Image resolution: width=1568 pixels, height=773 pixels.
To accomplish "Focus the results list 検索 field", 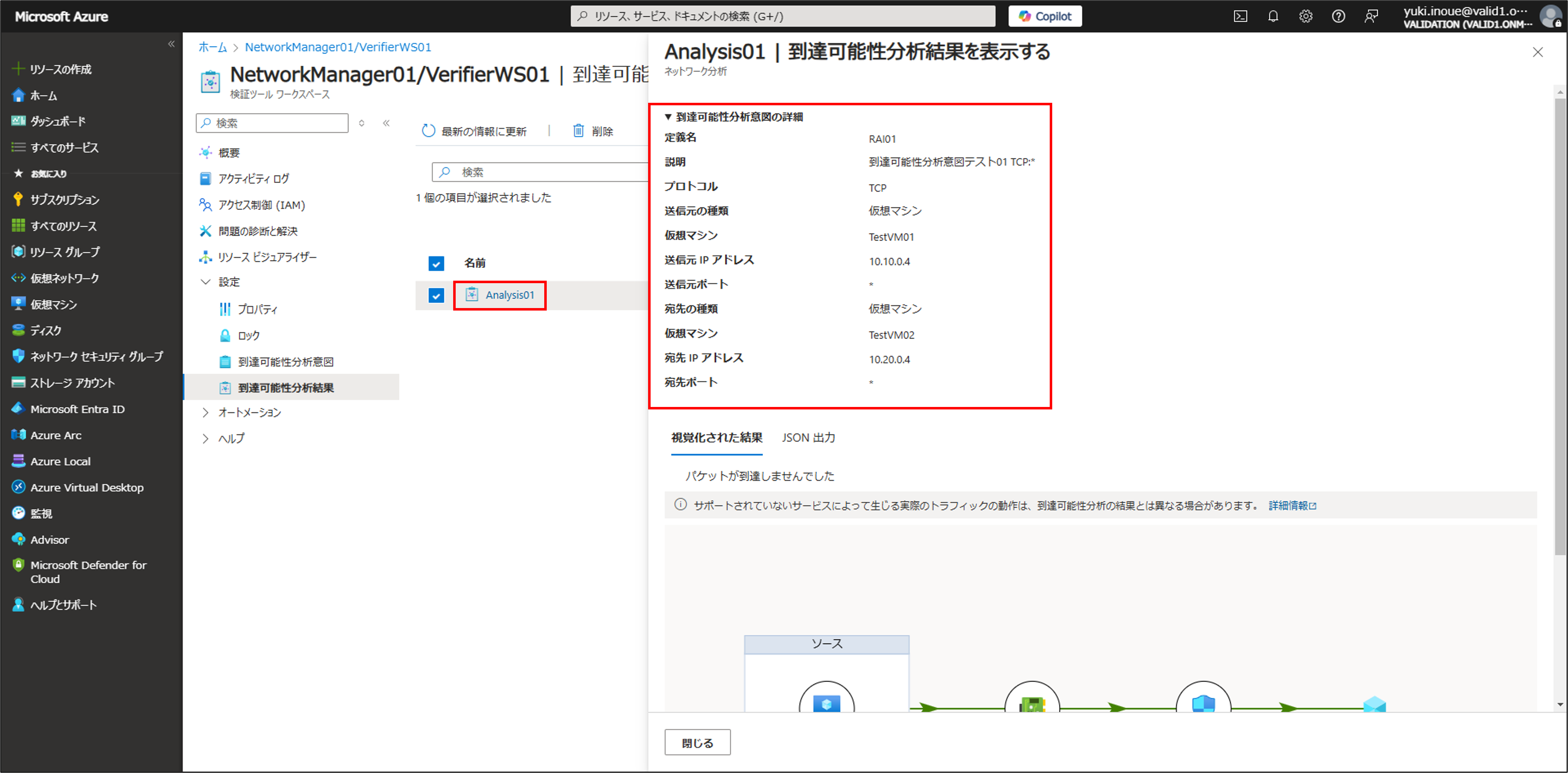I will [540, 172].
